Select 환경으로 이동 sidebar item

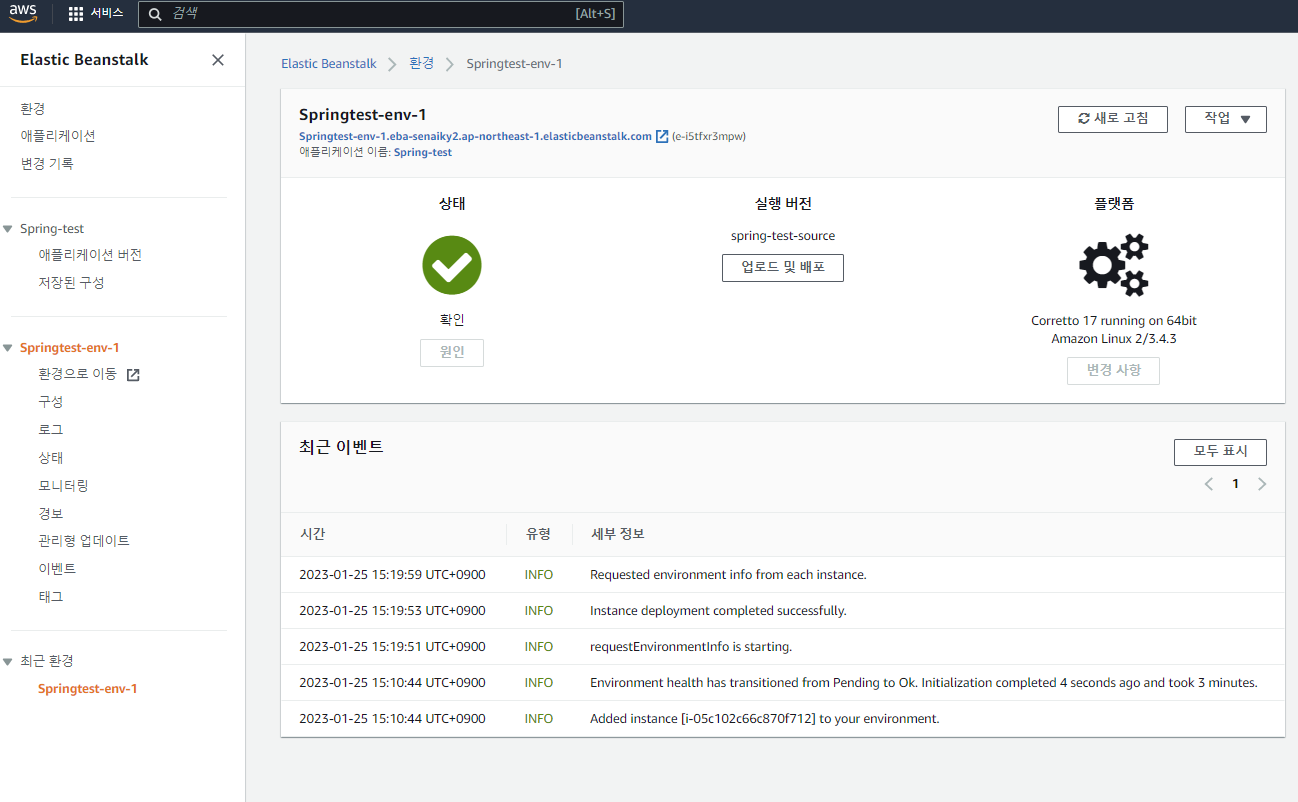coord(78,374)
